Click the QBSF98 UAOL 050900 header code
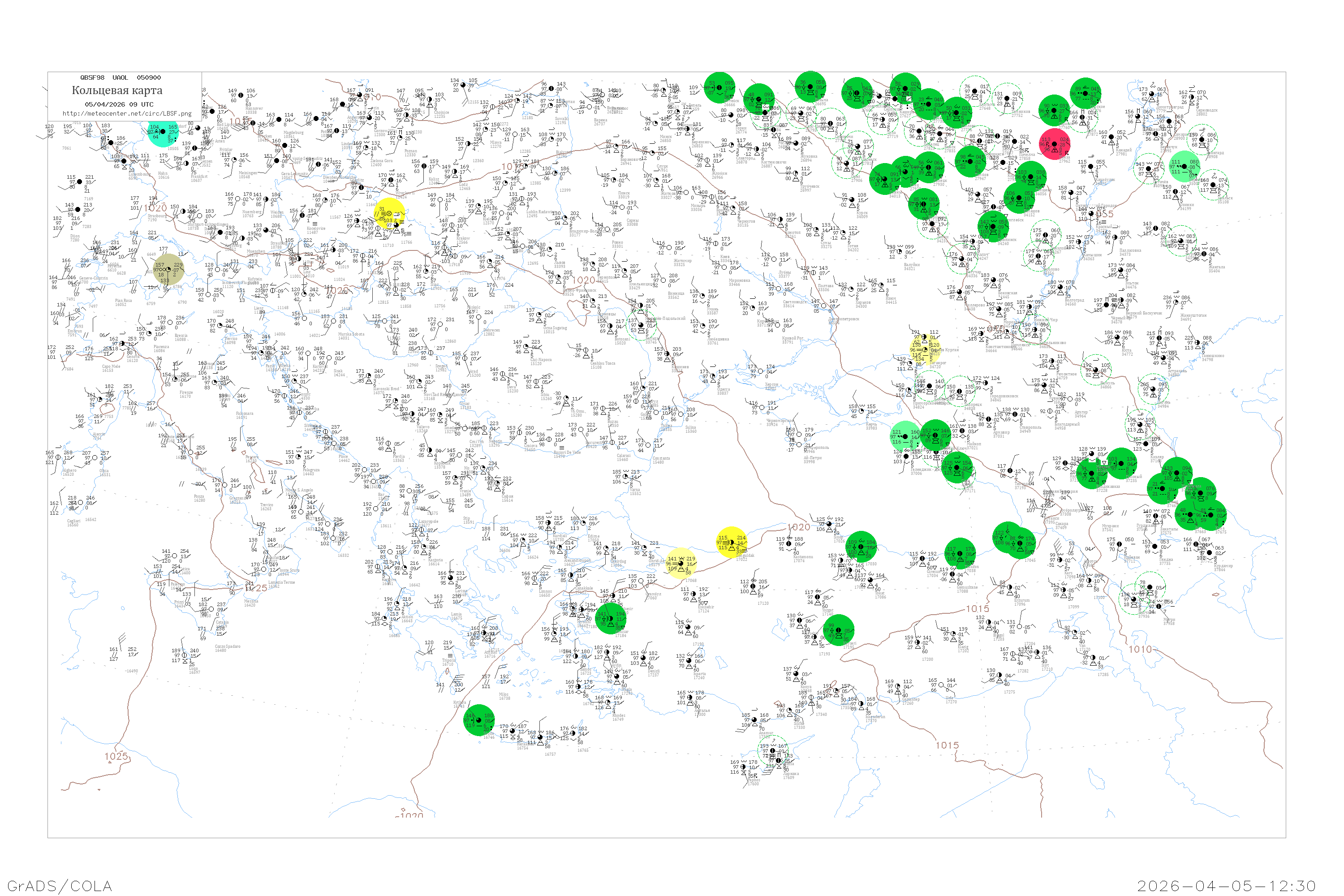The width and height of the screenshot is (1344, 896). pyautogui.click(x=120, y=77)
